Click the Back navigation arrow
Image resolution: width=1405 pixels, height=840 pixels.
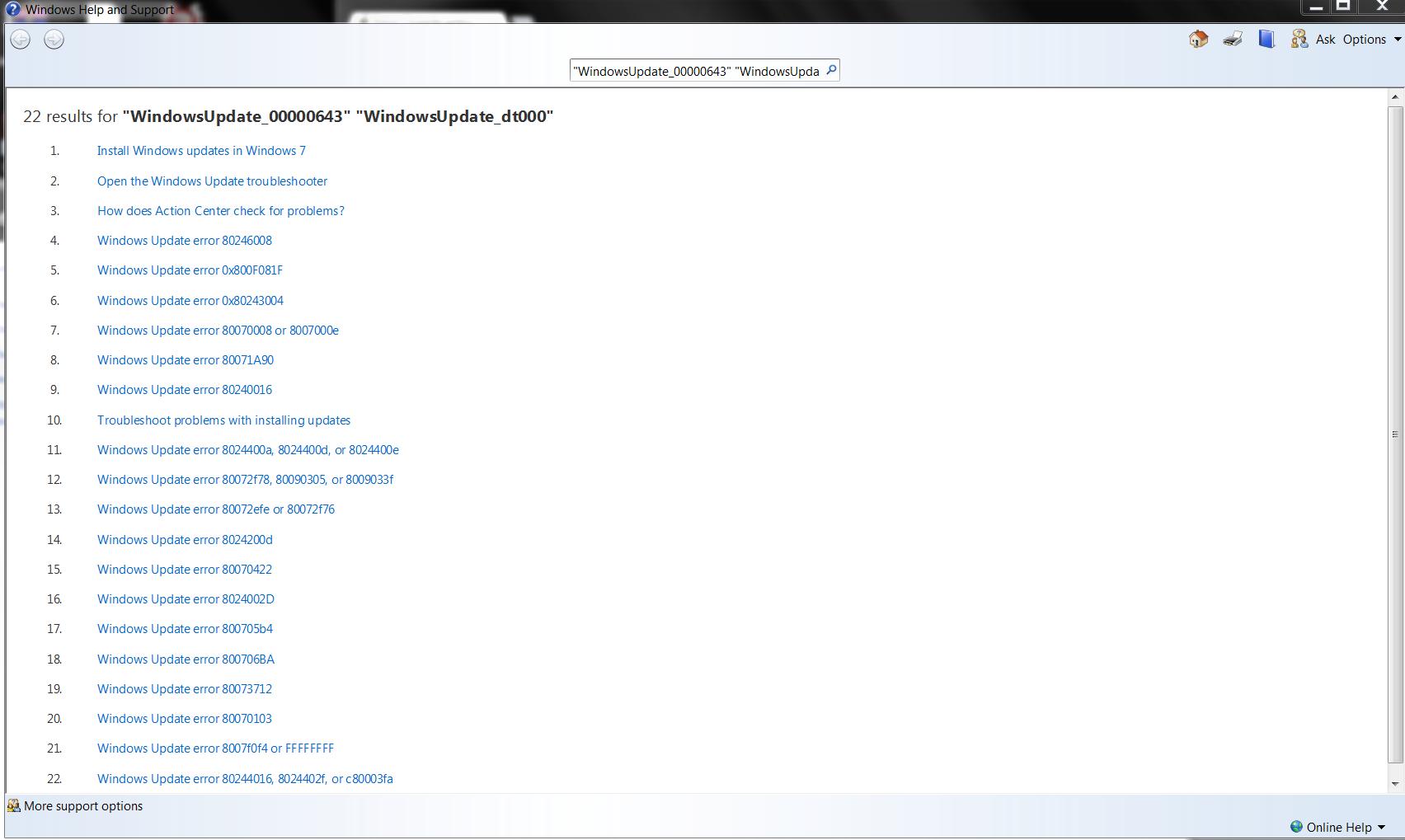tap(21, 39)
